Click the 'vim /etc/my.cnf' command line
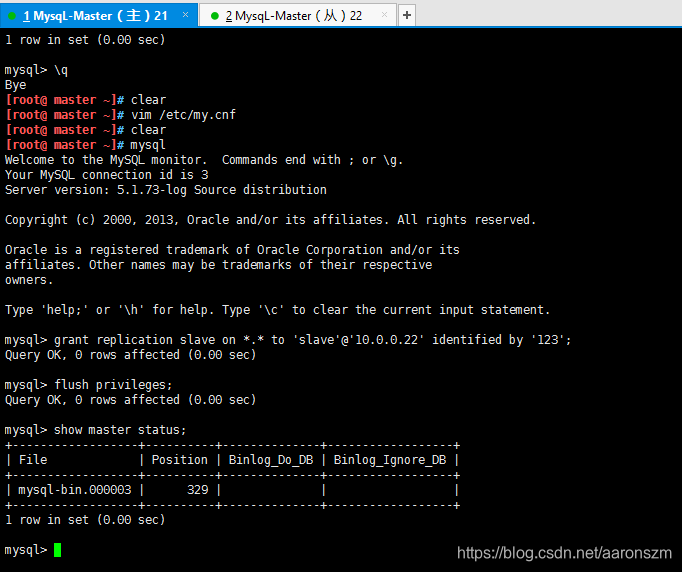The image size is (682, 572). [x=120, y=115]
